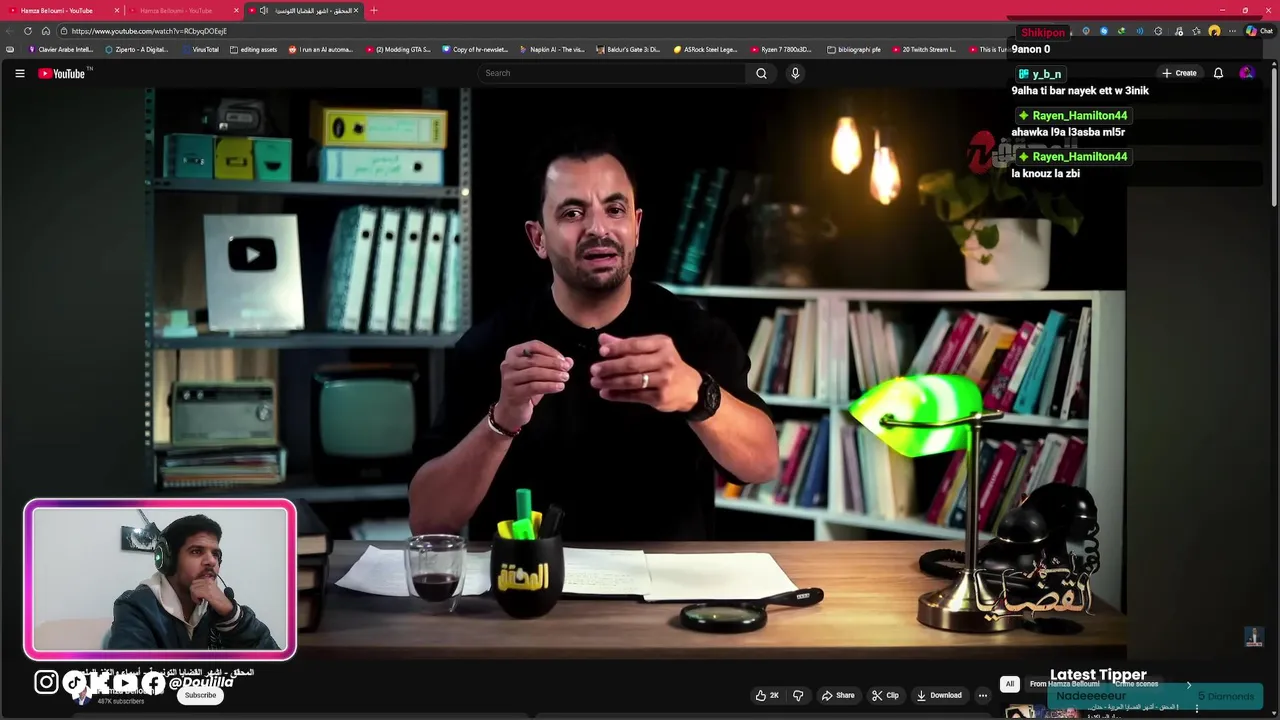Image resolution: width=1280 pixels, height=720 pixels.
Task: Mute the tab via speaker icon
Action: [x=263, y=10]
